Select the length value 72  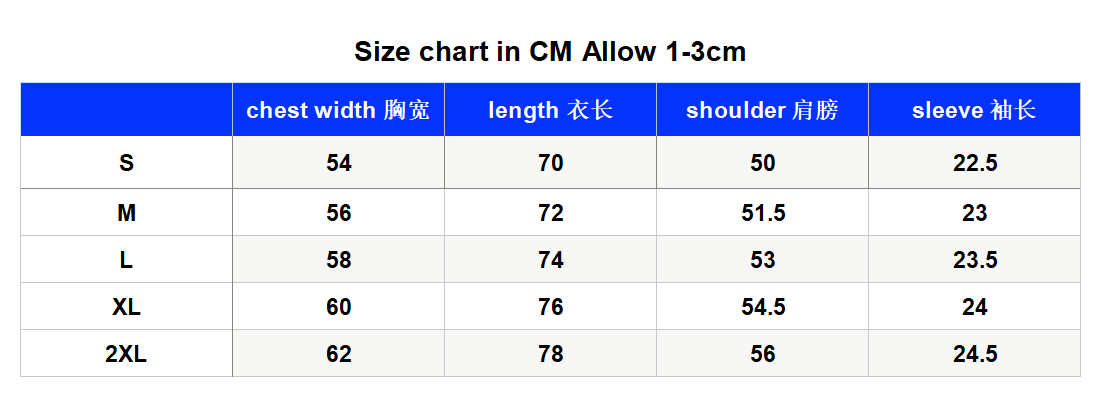(x=550, y=212)
